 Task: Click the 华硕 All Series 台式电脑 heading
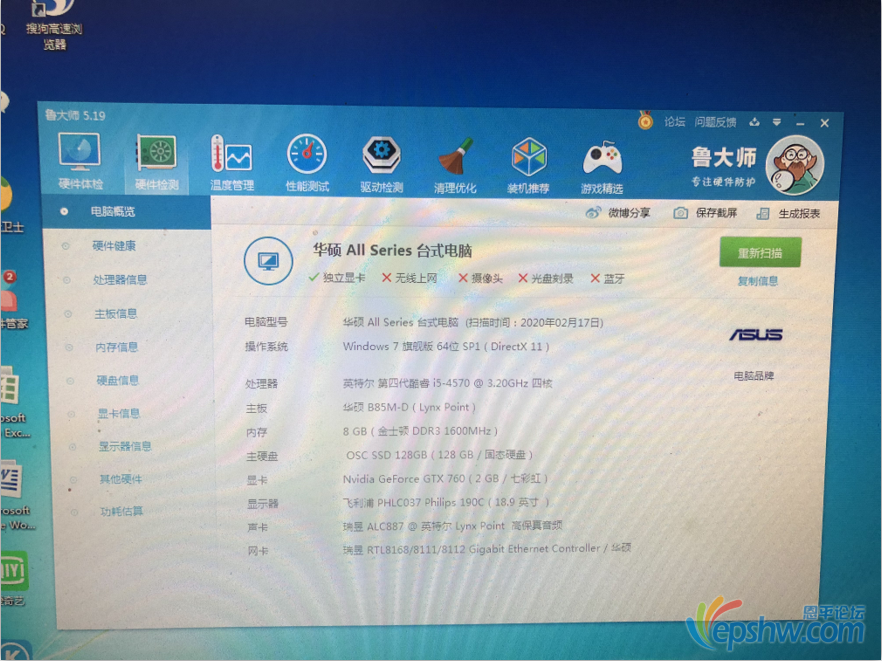[x=392, y=250]
